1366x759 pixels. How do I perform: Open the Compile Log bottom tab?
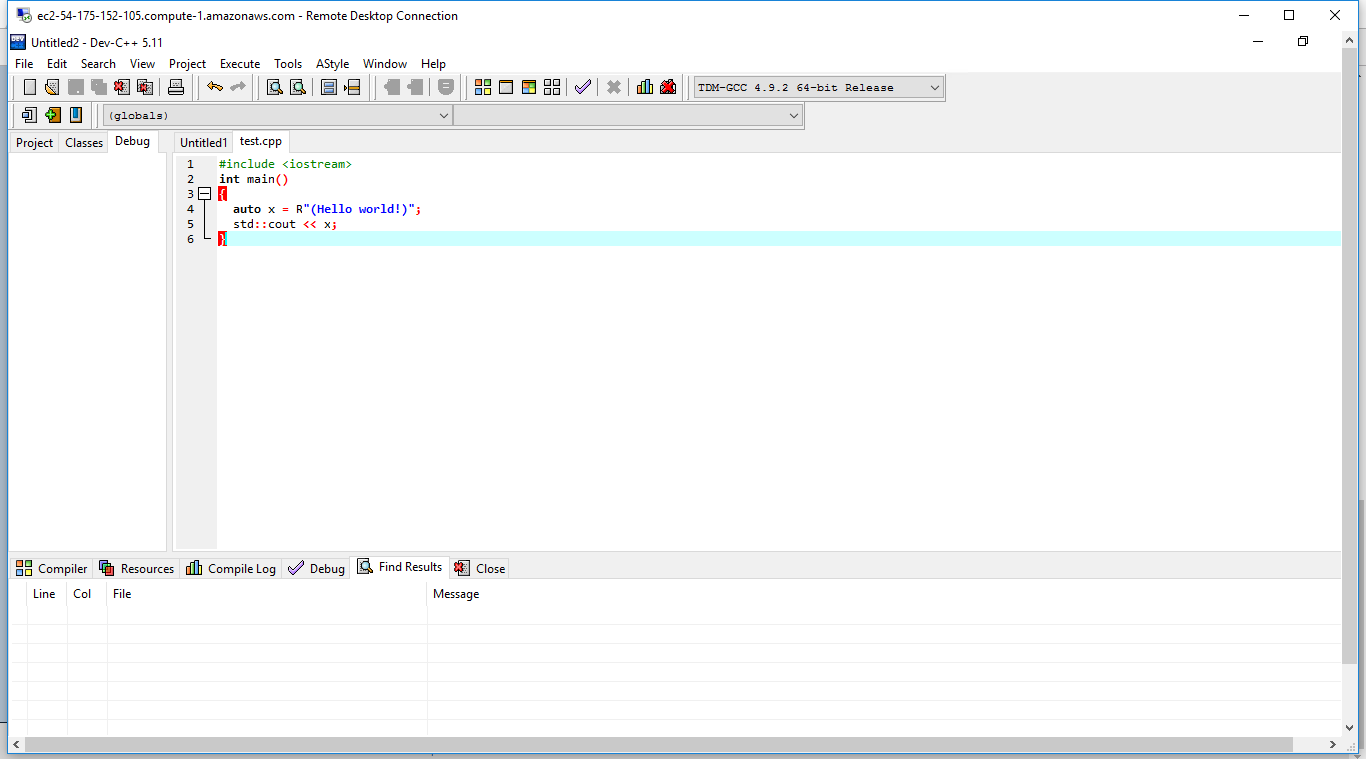pos(231,568)
